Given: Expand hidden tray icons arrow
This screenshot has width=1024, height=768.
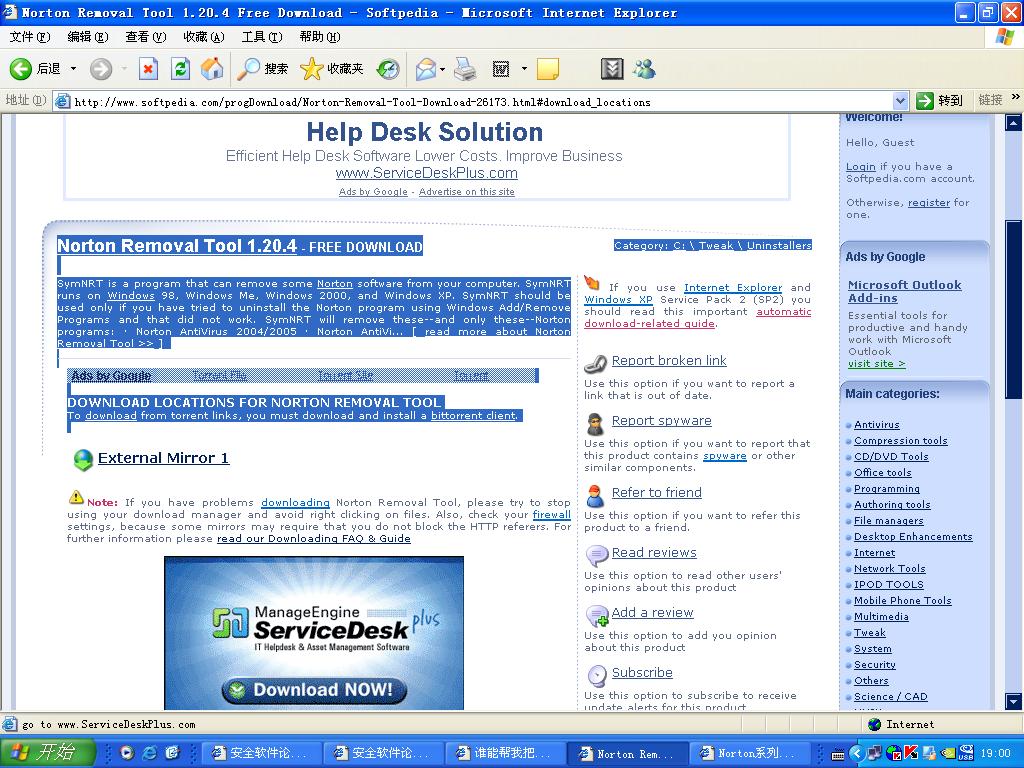Looking at the screenshot, I should 857,753.
